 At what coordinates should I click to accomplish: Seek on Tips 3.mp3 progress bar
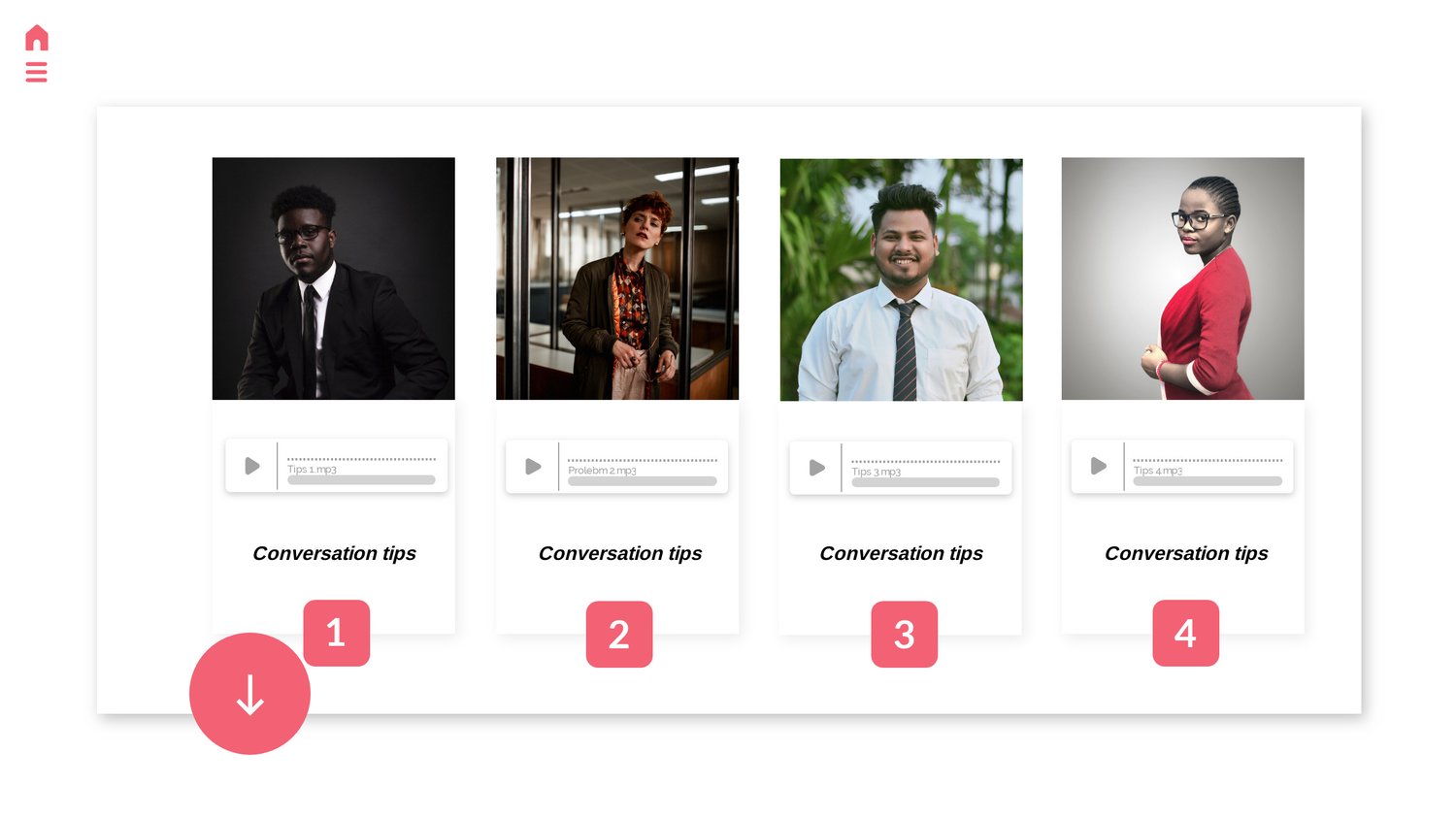926,482
